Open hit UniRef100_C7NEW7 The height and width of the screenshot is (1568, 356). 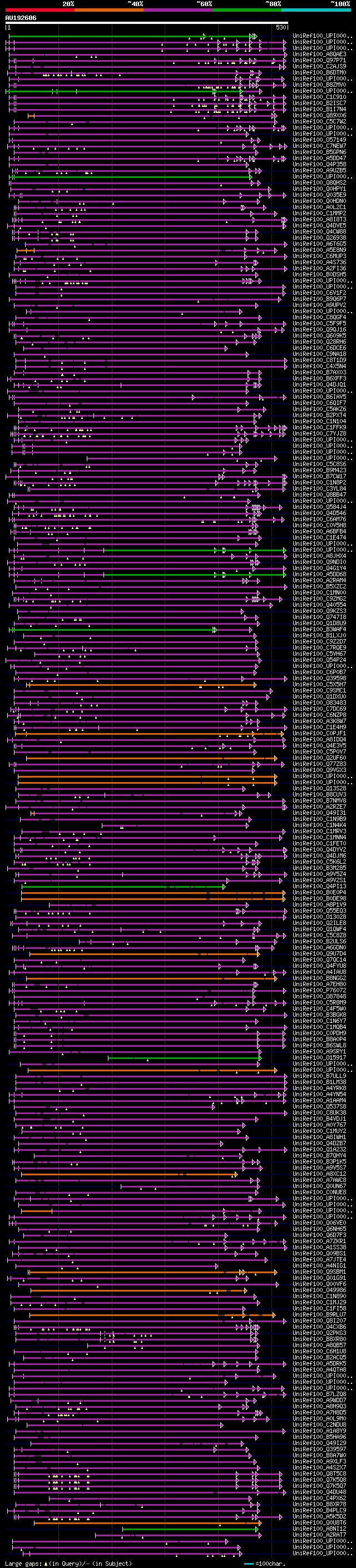click(319, 146)
